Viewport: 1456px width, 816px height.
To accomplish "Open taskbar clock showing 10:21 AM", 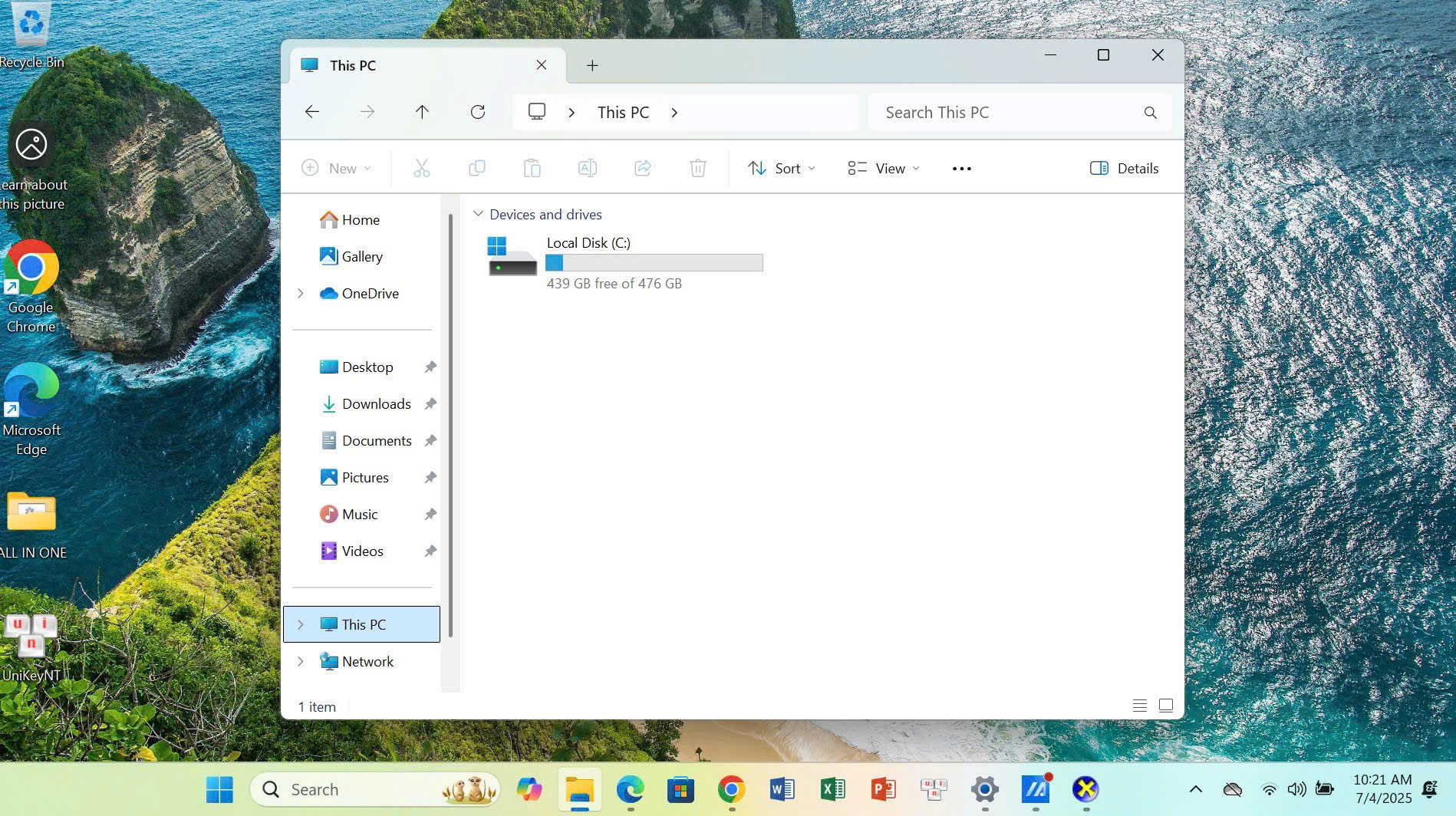I will [1382, 789].
